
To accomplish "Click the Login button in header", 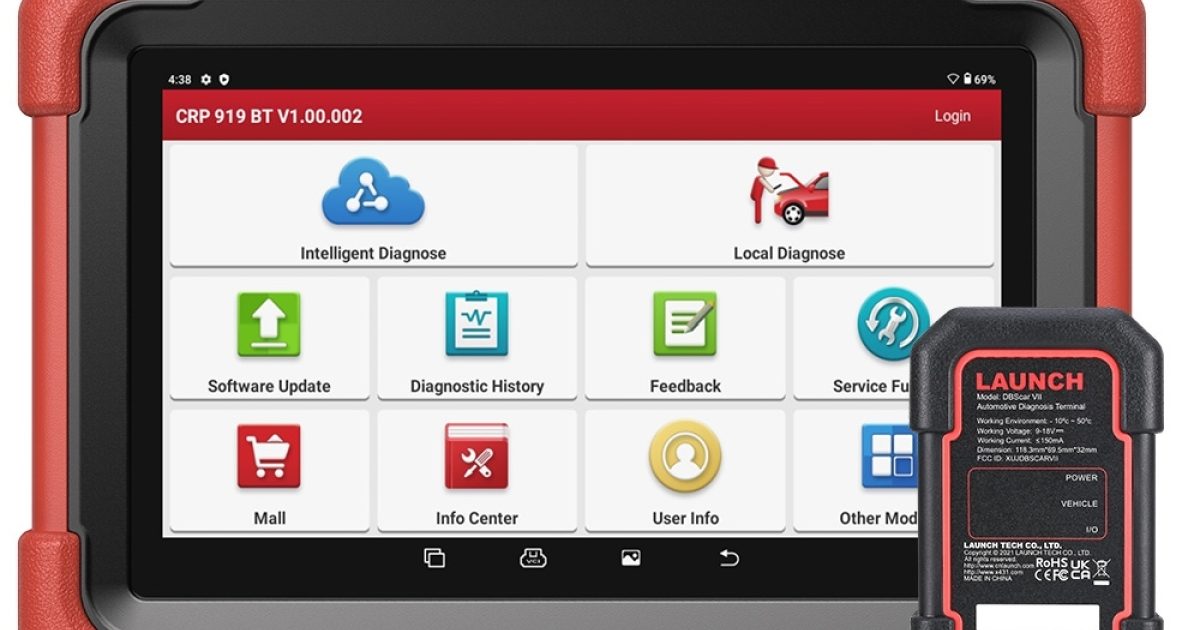I will [x=952, y=116].
